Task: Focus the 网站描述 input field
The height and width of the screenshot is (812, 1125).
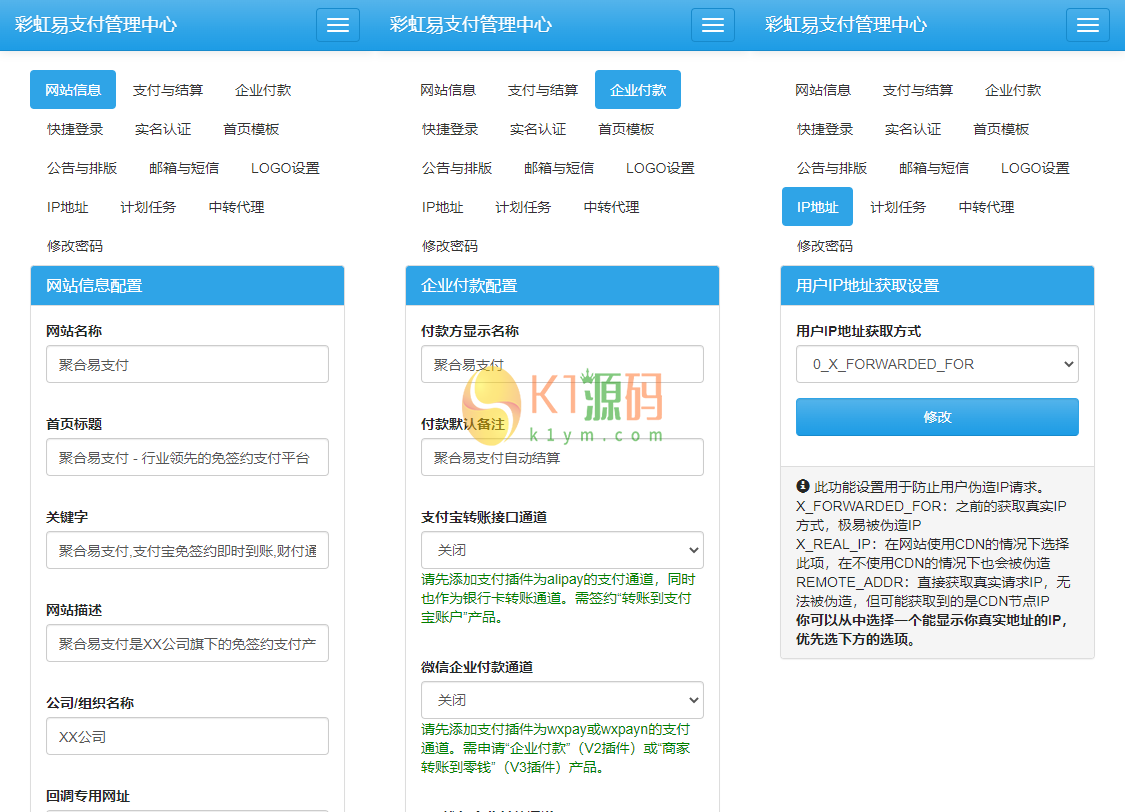Action: click(x=187, y=643)
